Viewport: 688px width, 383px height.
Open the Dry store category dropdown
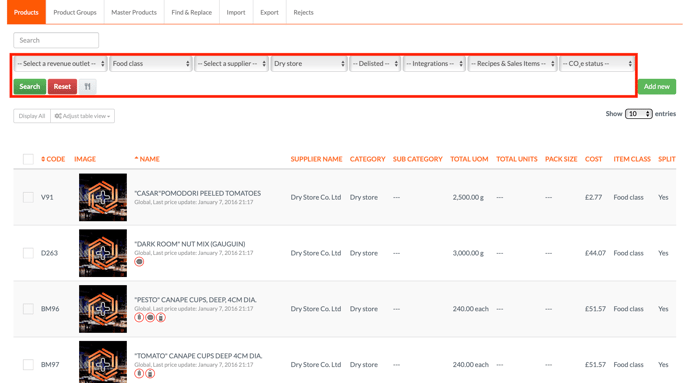tap(309, 64)
